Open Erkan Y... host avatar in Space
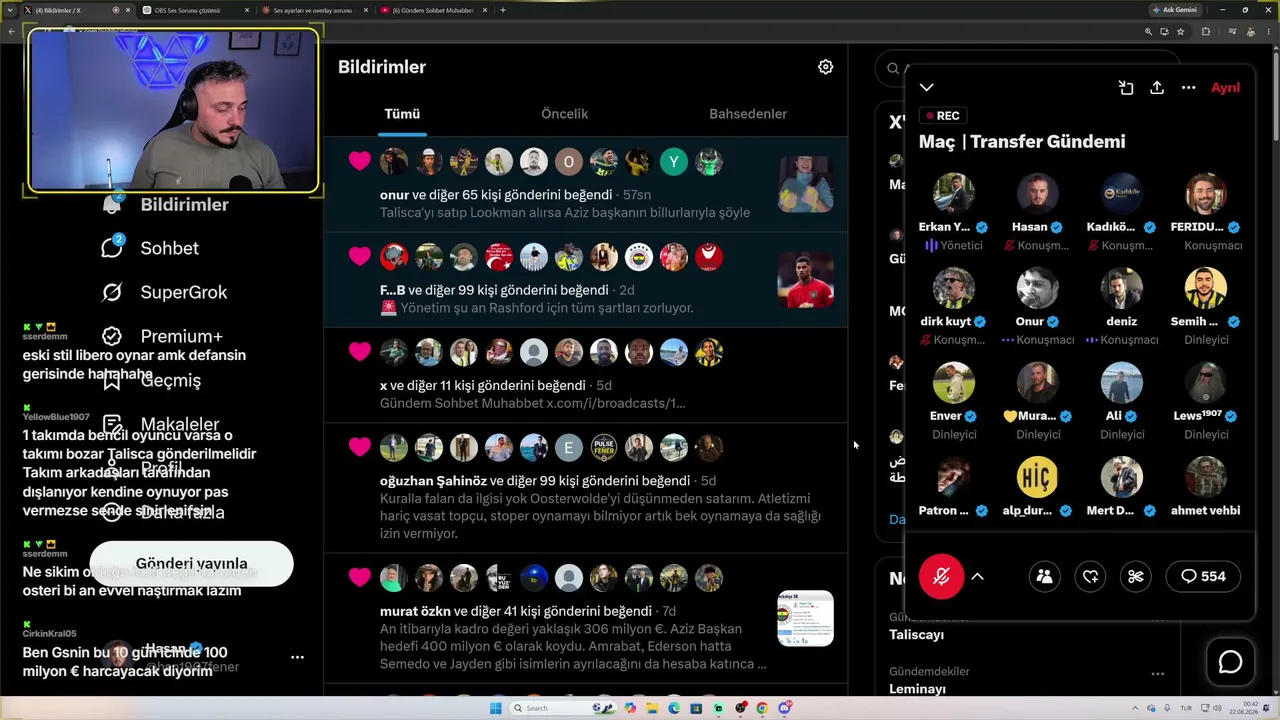Image resolution: width=1280 pixels, height=720 pixels. [x=954, y=194]
